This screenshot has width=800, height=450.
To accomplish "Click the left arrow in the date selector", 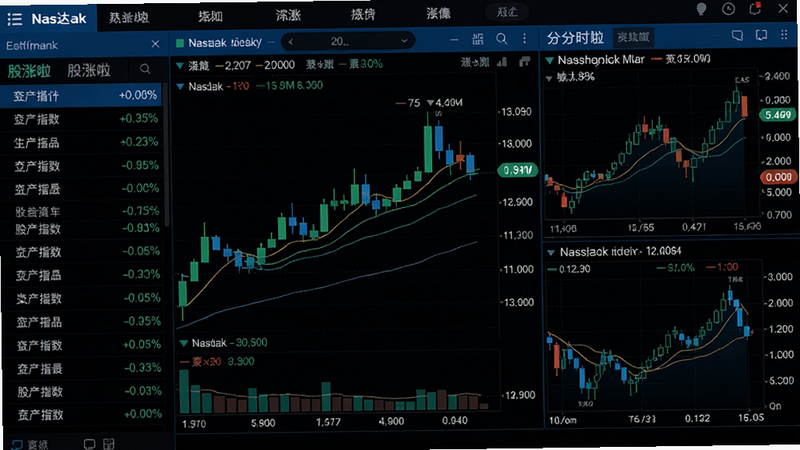I will click(x=291, y=41).
